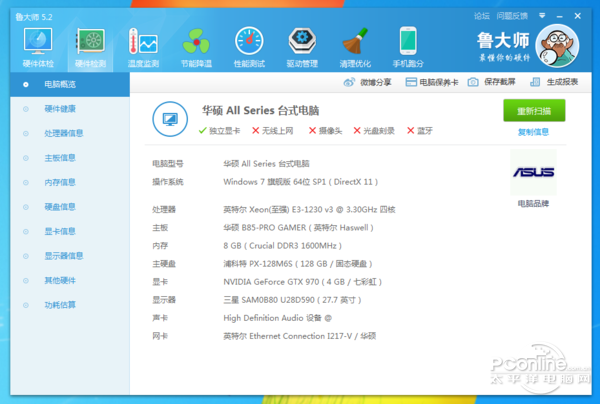Viewport: 600px width, 404px height.
Task: Click 保存截屏 save screenshot camera
Action: (491, 82)
